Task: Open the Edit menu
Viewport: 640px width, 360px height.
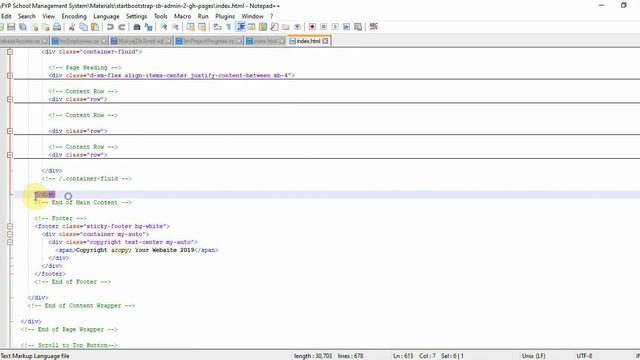Action: [6, 16]
